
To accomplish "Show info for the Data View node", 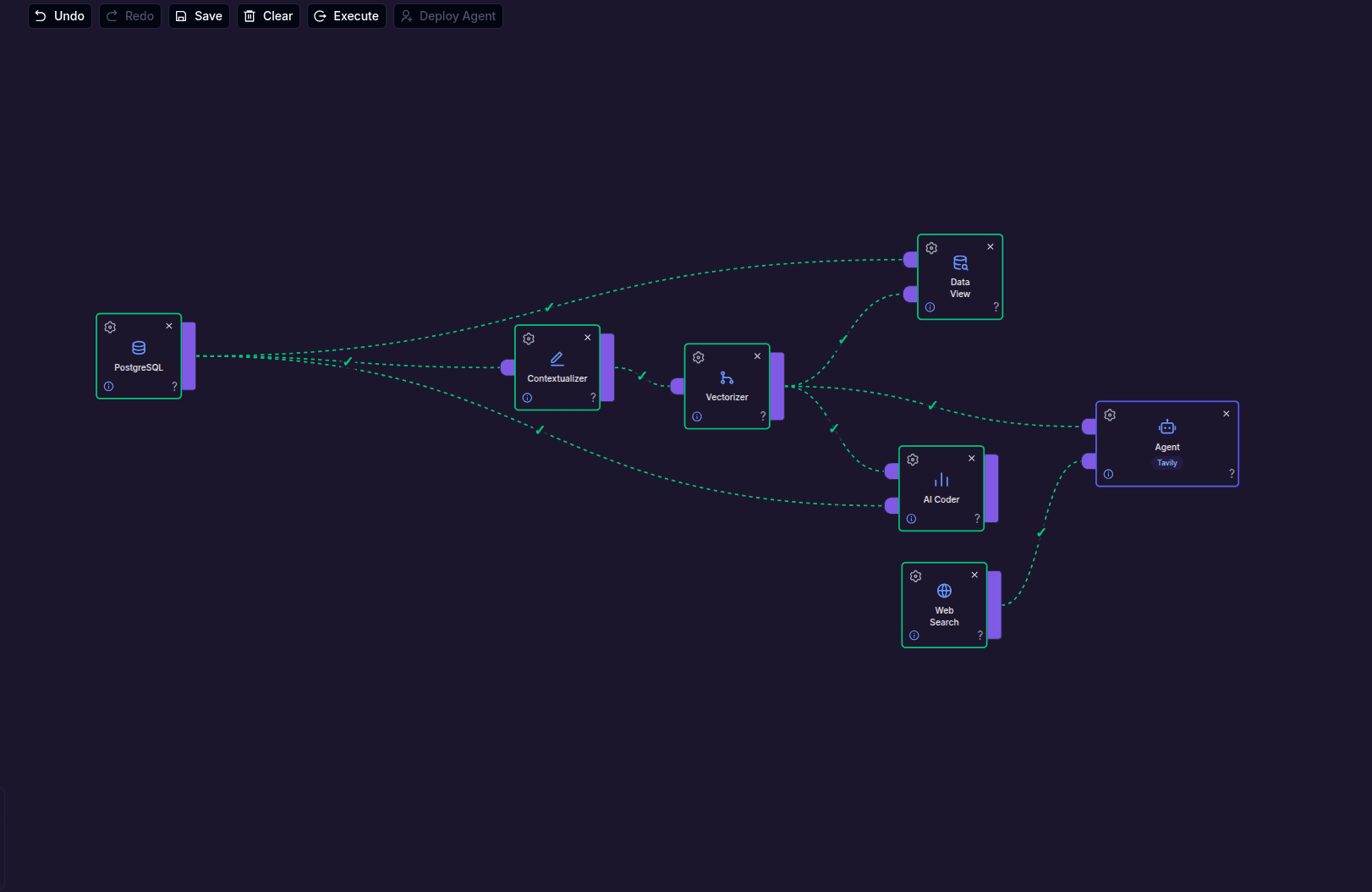I will [x=930, y=307].
